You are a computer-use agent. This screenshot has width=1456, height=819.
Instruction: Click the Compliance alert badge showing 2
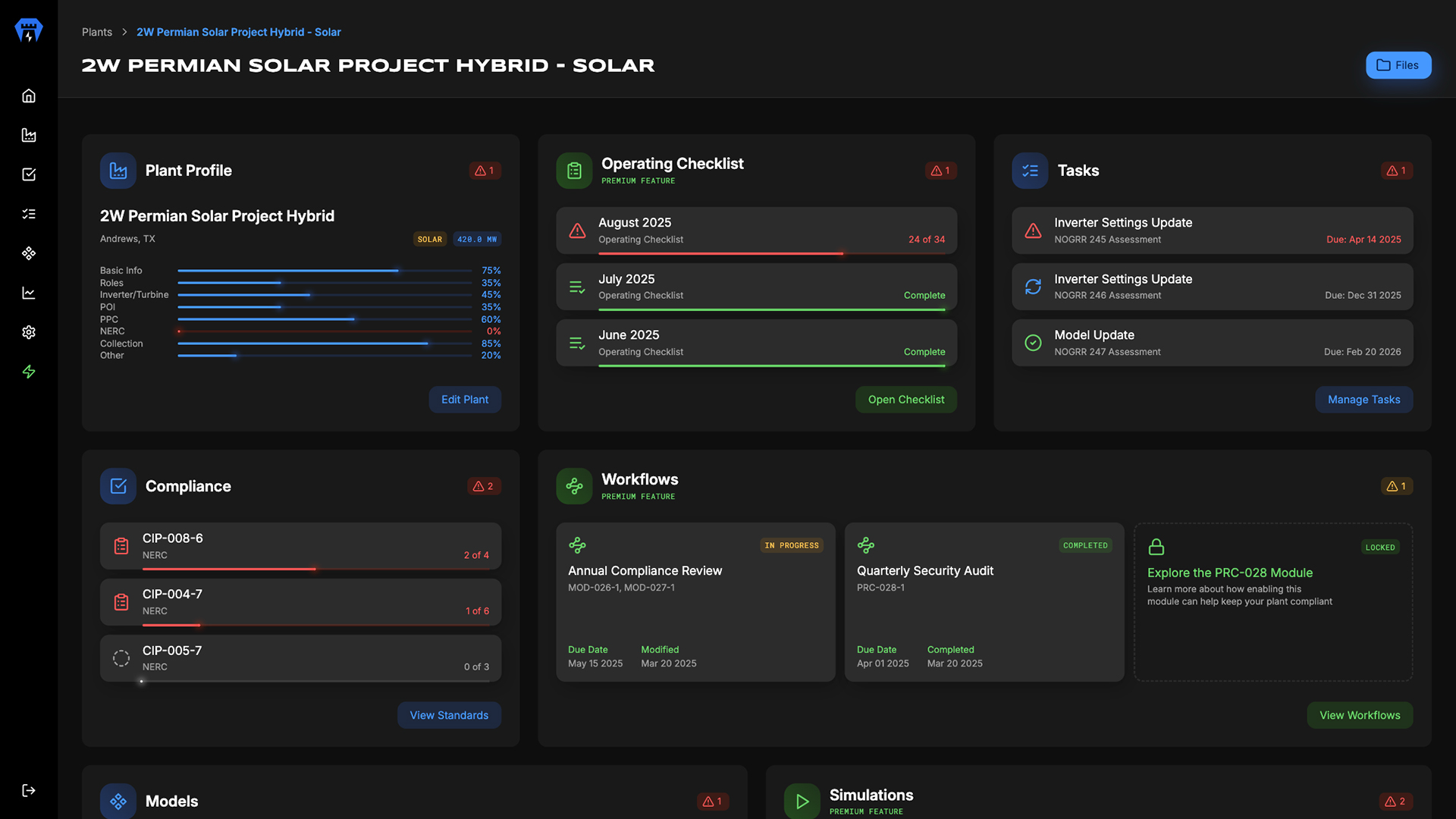pyautogui.click(x=484, y=486)
